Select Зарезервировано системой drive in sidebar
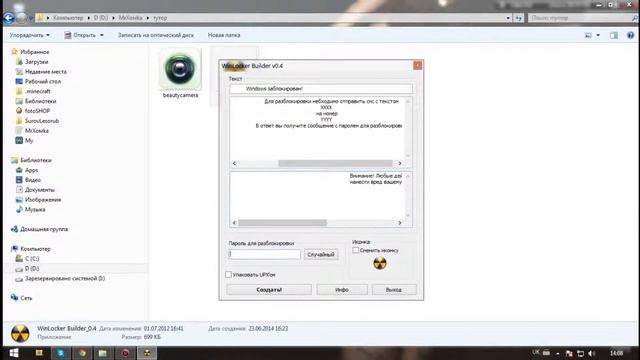This screenshot has height=360, width=640. (64, 278)
